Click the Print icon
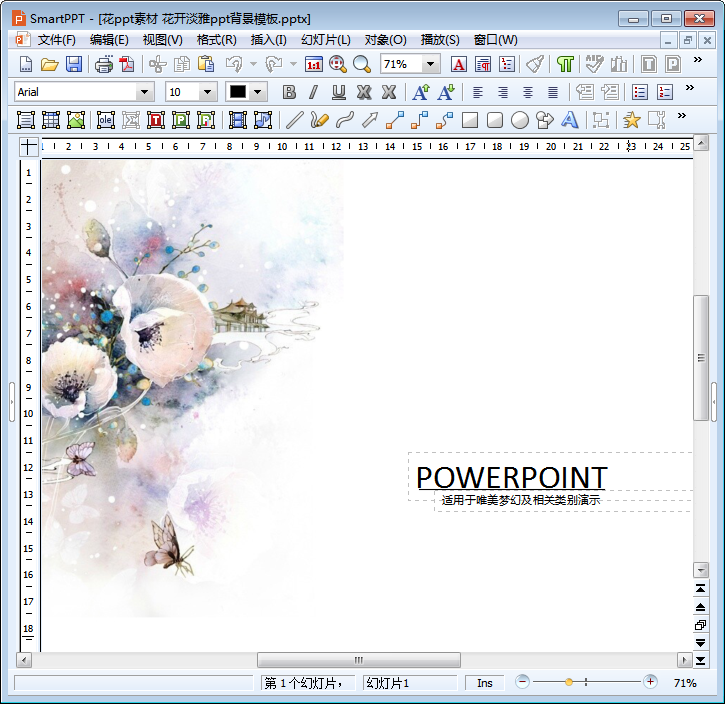This screenshot has height=704, width=725. tap(104, 64)
